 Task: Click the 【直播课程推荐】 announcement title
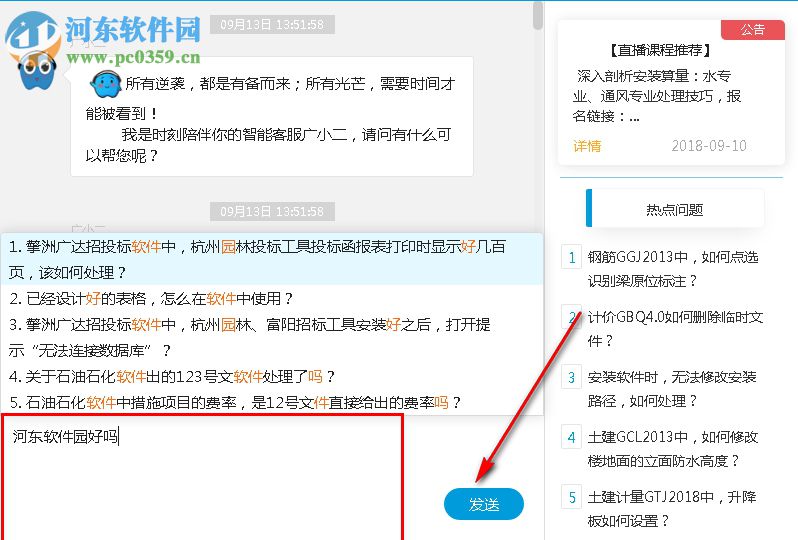(x=660, y=50)
